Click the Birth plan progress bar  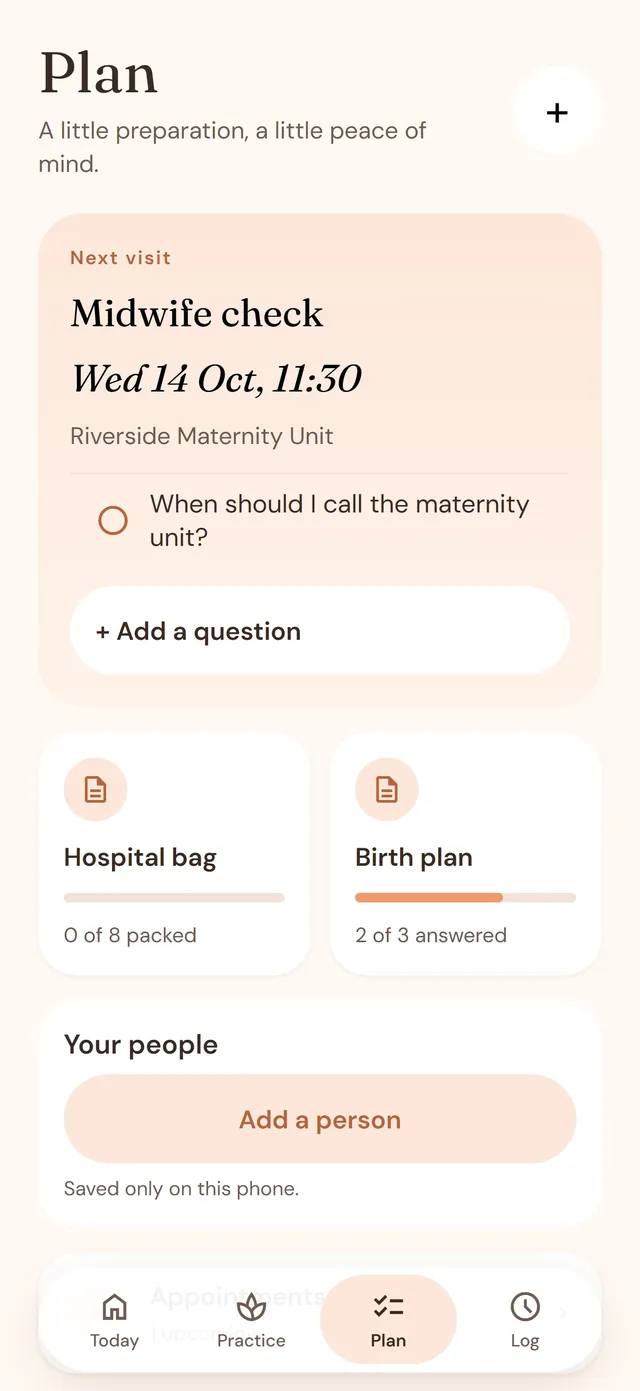click(466, 898)
